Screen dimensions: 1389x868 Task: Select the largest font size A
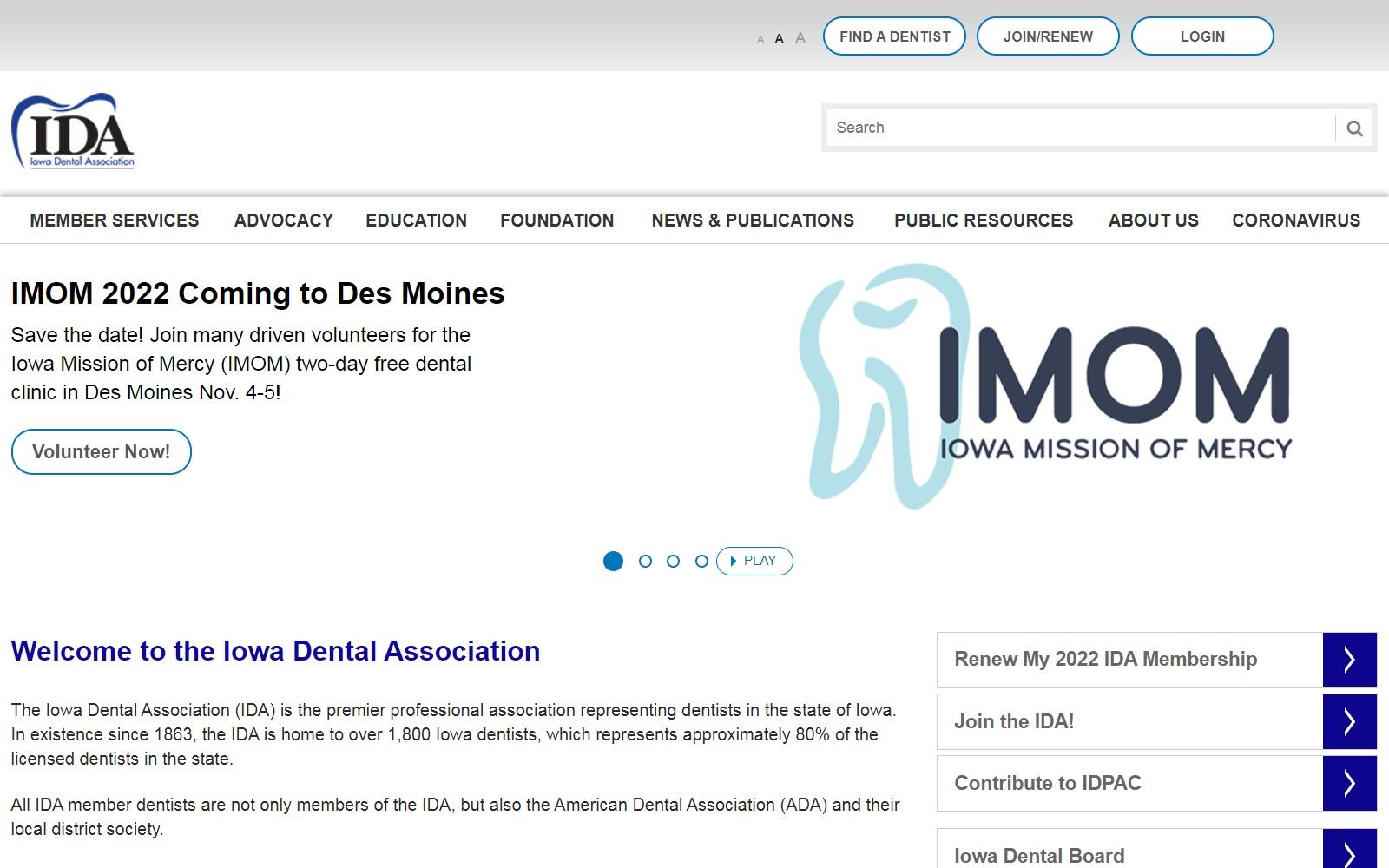click(x=800, y=38)
